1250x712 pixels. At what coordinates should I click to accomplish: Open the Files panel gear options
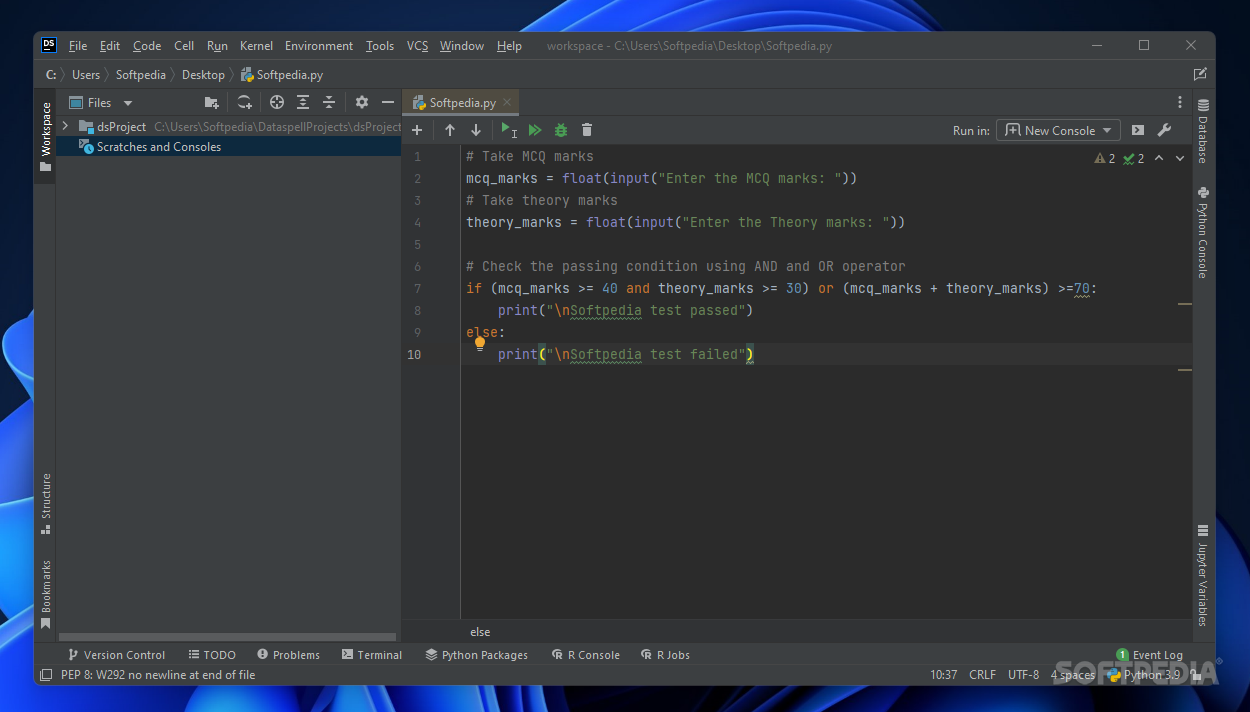point(362,102)
